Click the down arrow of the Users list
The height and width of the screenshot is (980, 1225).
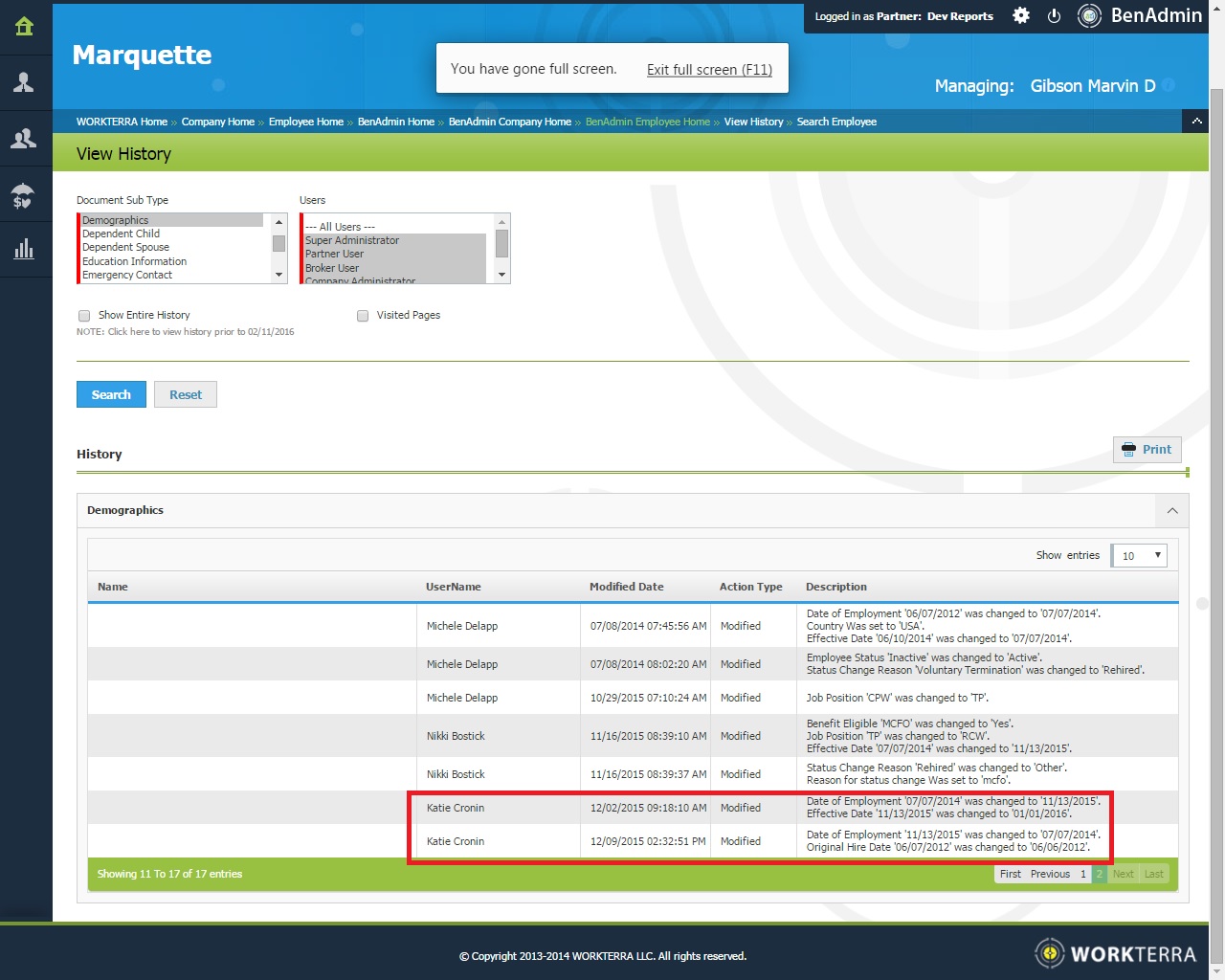[x=502, y=276]
